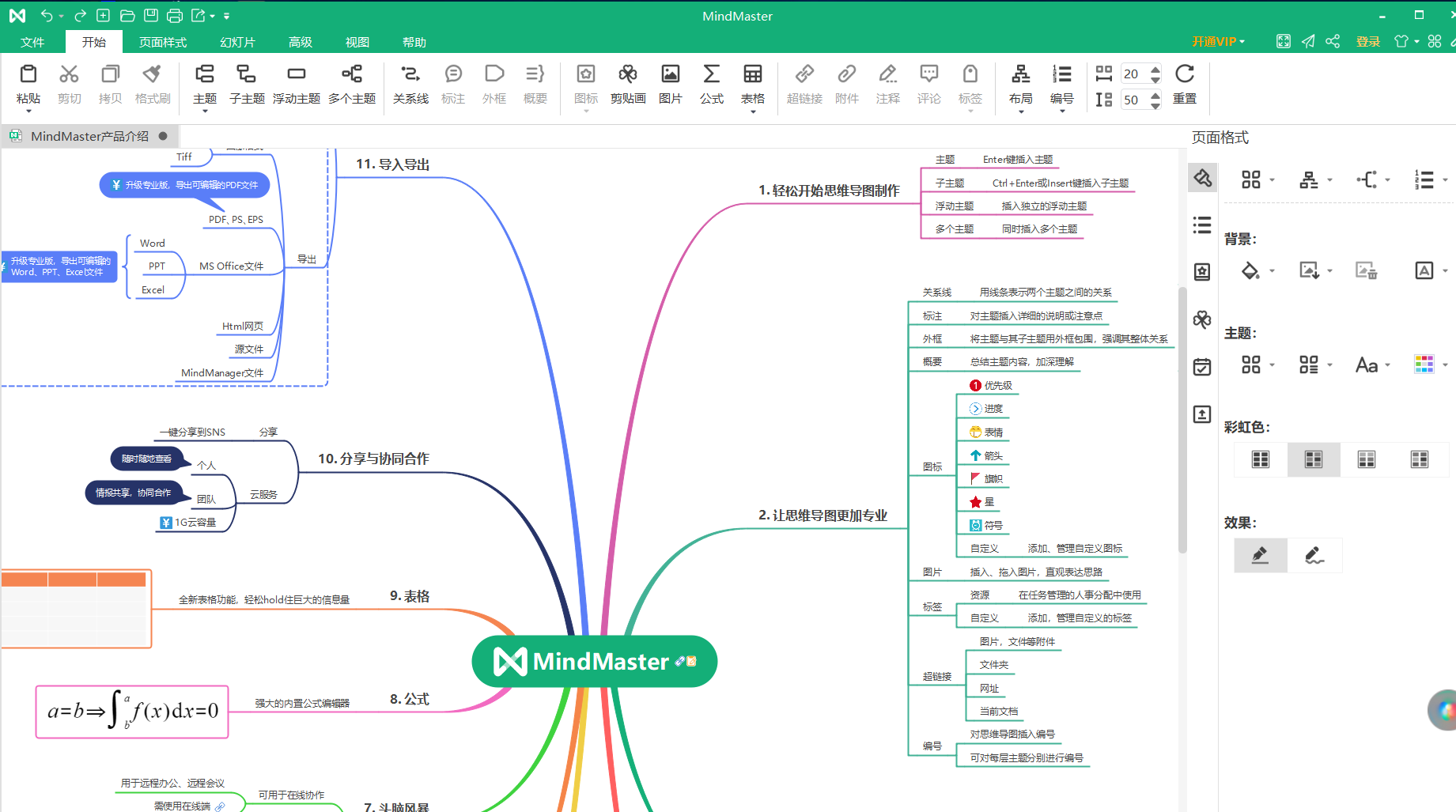Screen dimensions: 1456x812
Task: Insert a 公式 formula
Action: coord(711,83)
